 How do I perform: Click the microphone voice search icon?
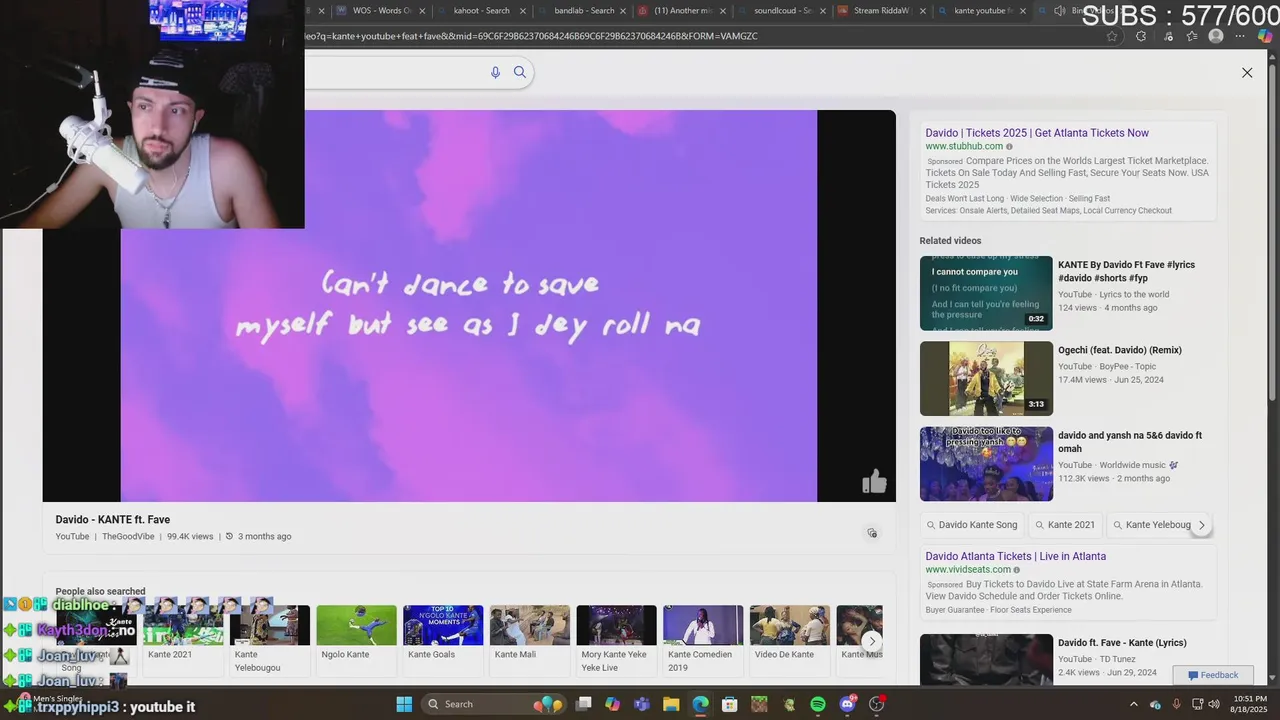tap(495, 72)
